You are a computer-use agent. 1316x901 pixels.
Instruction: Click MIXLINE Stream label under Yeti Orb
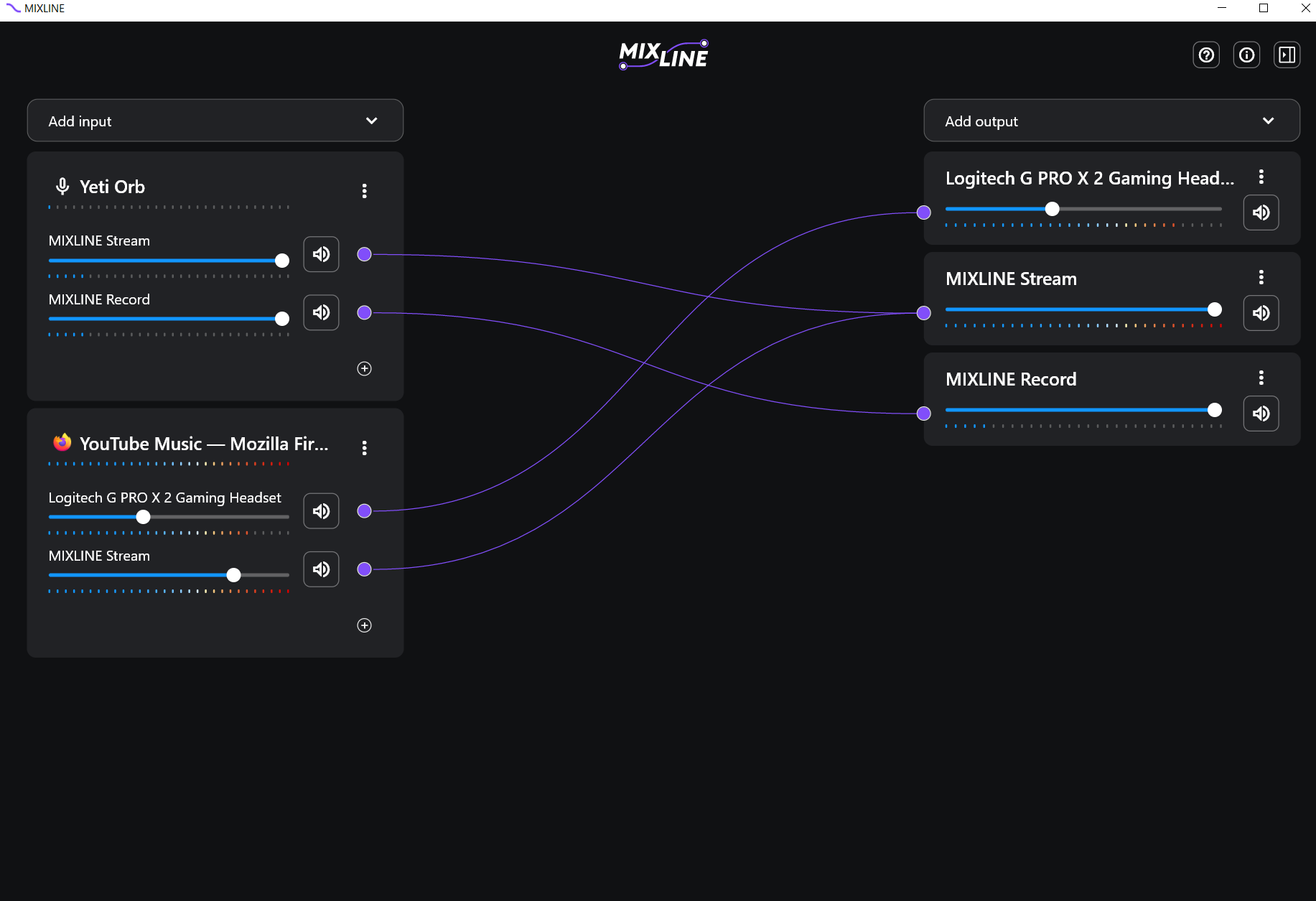99,241
